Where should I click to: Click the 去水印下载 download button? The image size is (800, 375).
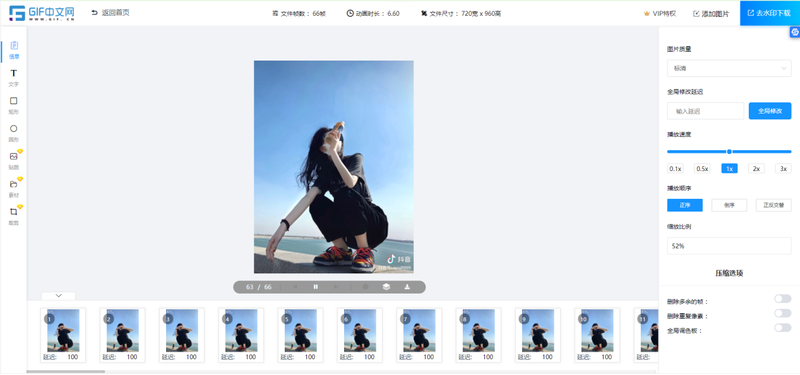click(770, 13)
